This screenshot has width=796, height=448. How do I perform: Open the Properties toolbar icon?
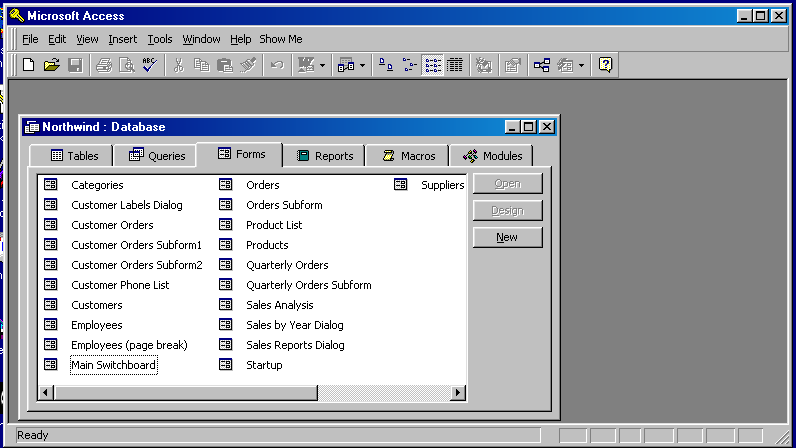click(512, 65)
